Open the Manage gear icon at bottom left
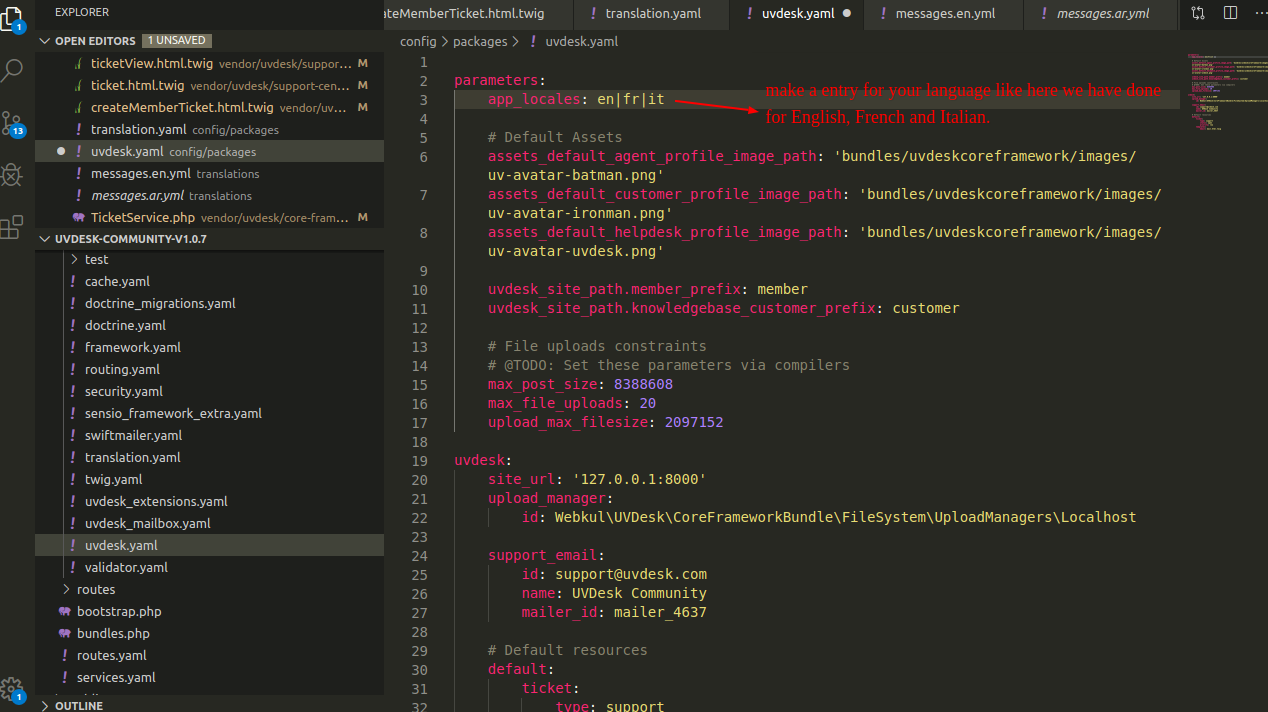1268x712 pixels. (13, 690)
